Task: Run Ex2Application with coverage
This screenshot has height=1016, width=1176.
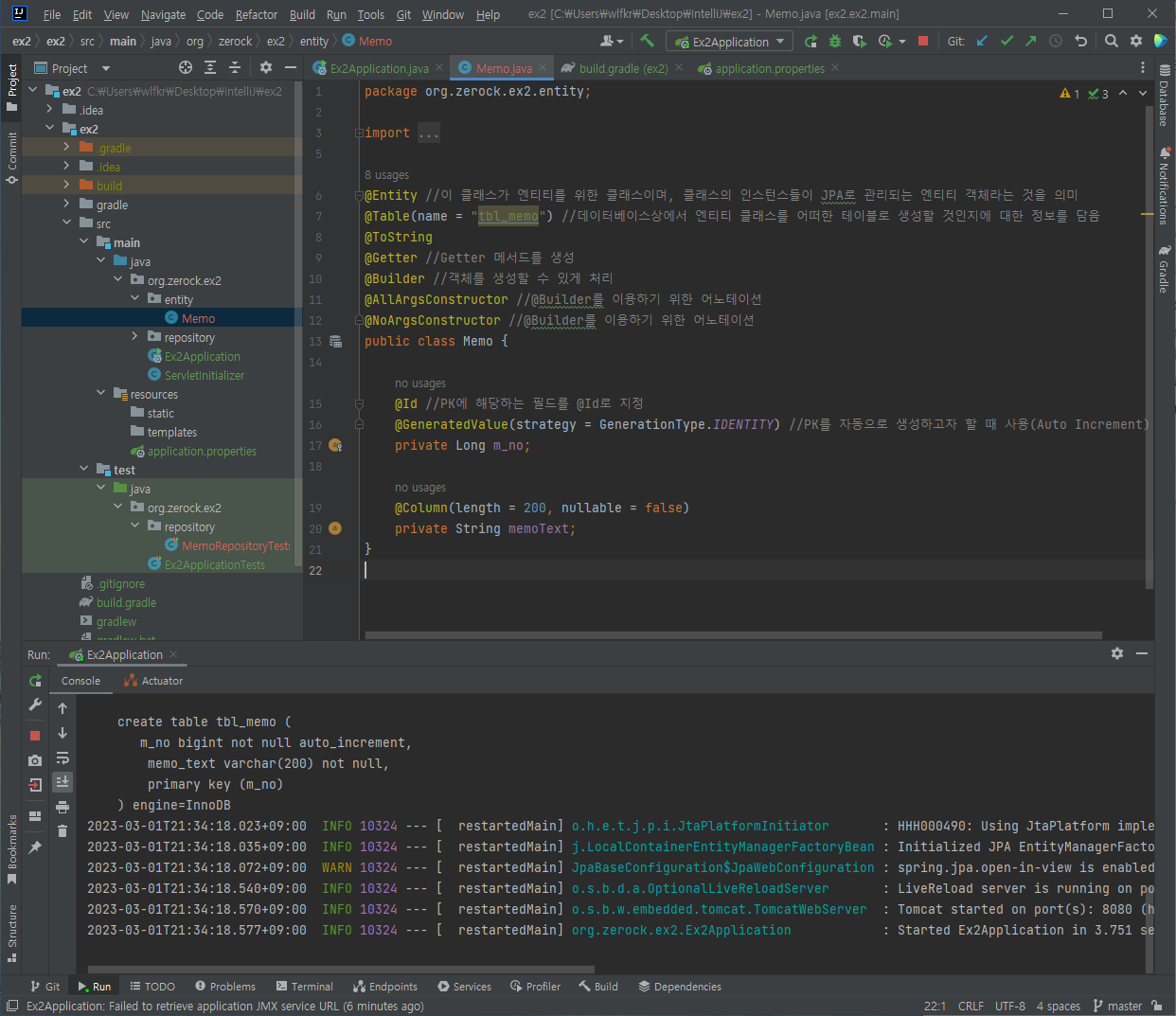Action: click(x=860, y=41)
